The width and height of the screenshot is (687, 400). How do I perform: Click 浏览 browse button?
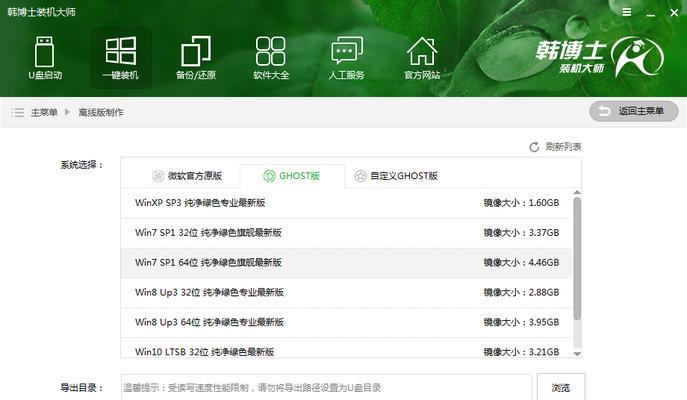pyautogui.click(x=561, y=387)
